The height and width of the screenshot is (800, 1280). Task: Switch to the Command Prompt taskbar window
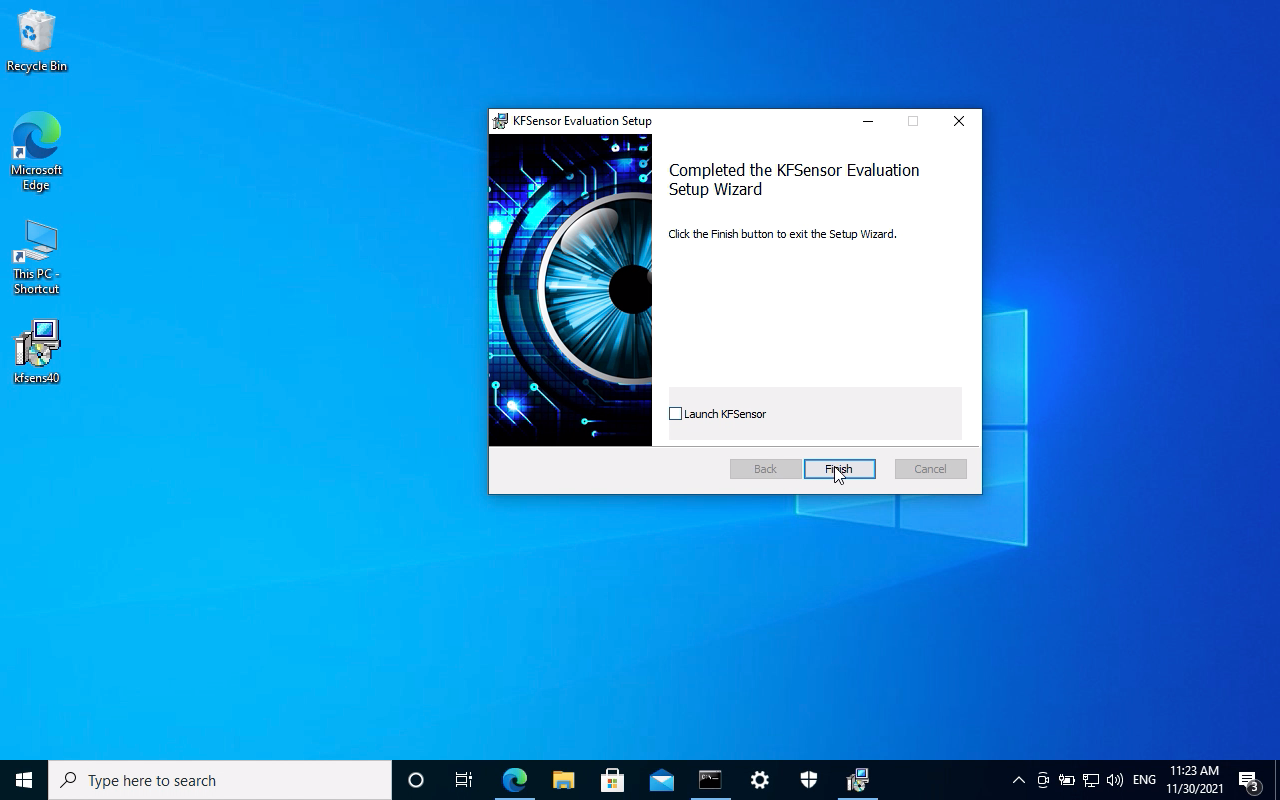tap(710, 780)
